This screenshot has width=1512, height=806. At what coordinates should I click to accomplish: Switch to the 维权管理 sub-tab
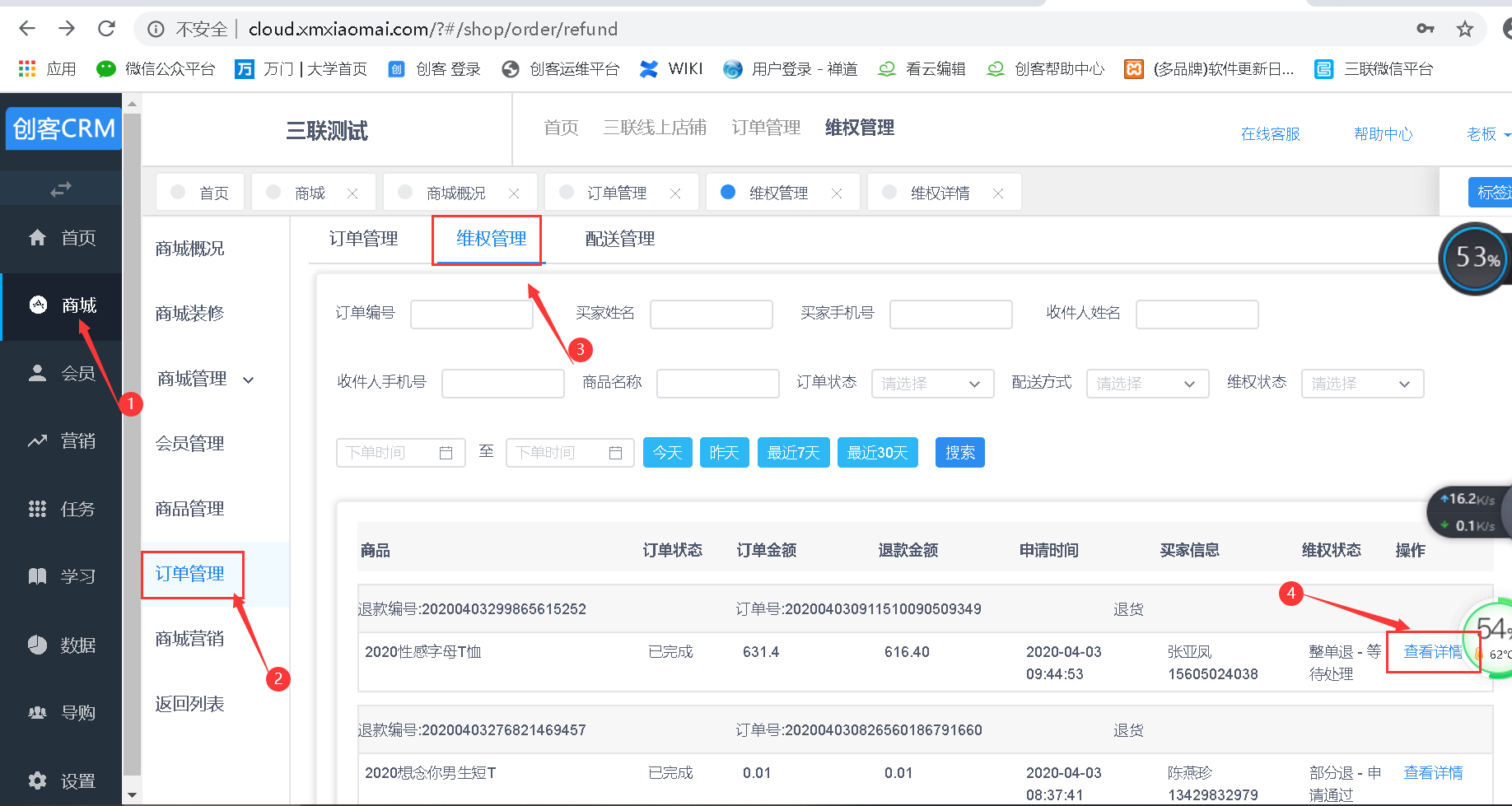coord(491,239)
